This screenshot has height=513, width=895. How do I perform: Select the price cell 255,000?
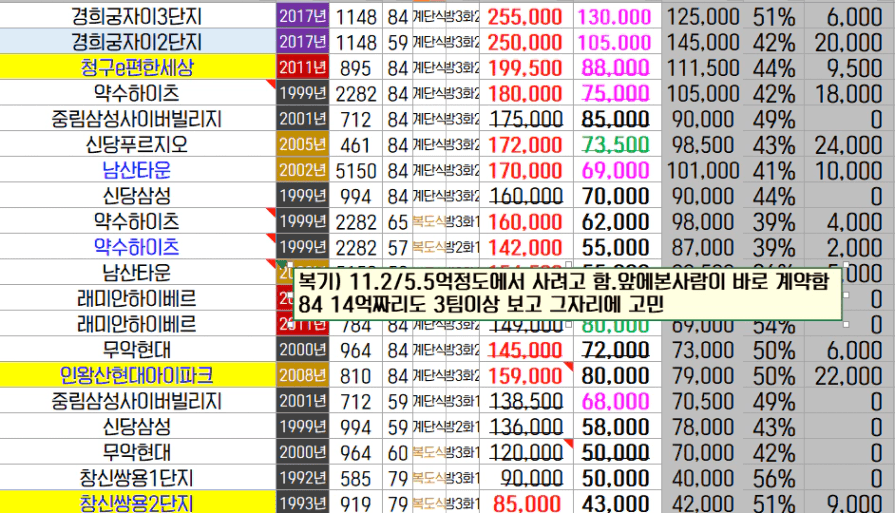click(x=525, y=16)
